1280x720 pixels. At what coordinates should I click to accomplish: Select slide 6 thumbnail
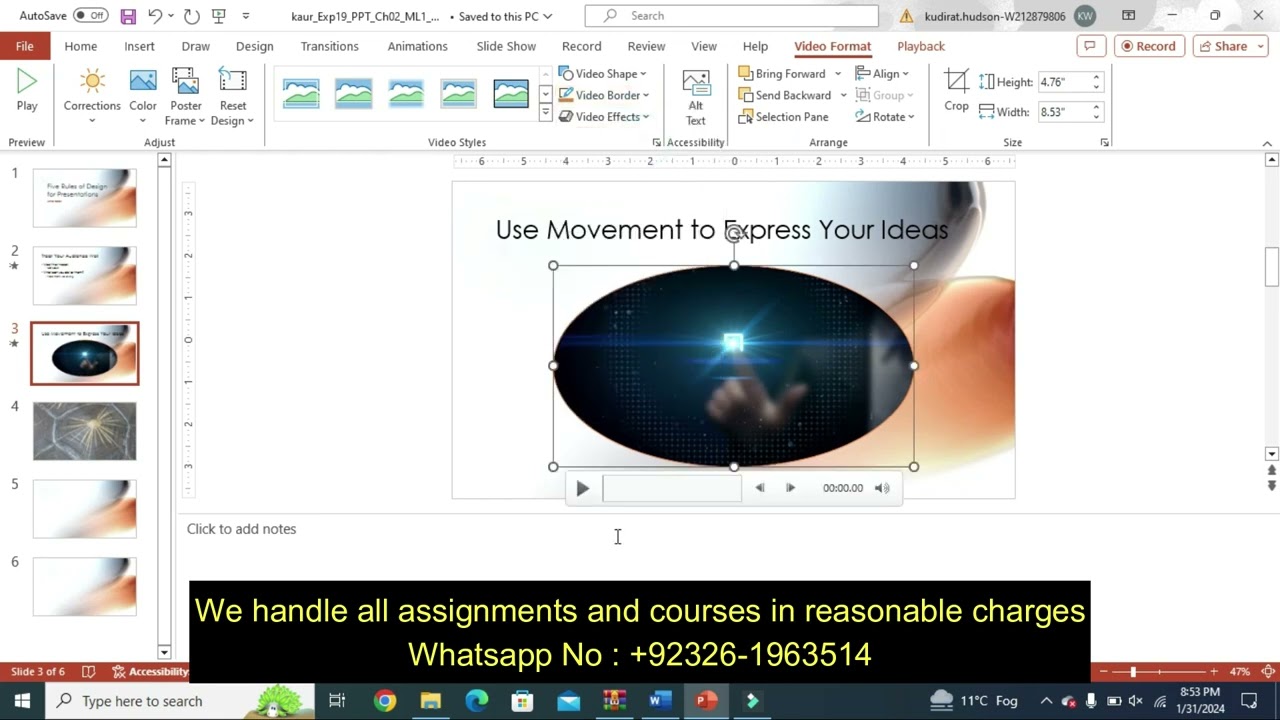[84, 586]
